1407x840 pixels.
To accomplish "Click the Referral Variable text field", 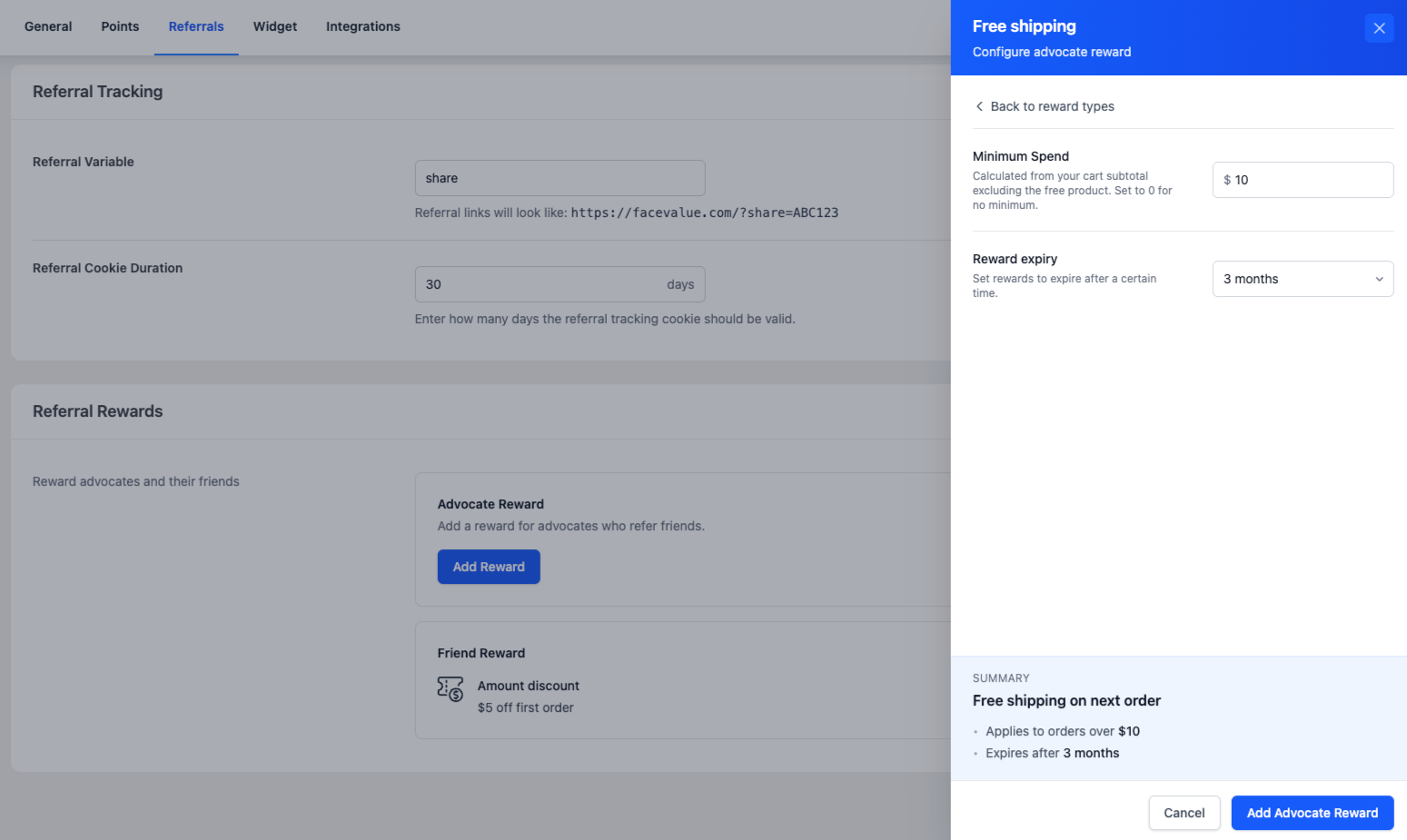I will [x=560, y=178].
